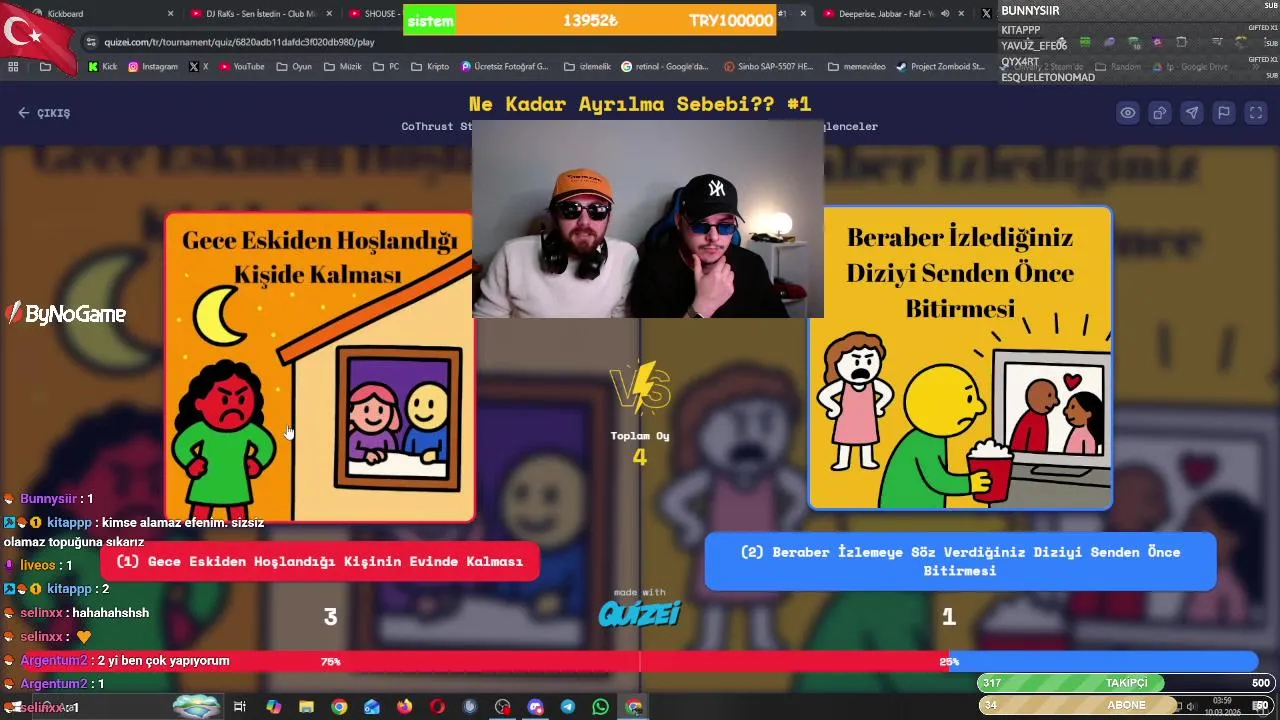1280x720 pixels.
Task: Launch Firefox from taskbar
Action: pyautogui.click(x=404, y=707)
